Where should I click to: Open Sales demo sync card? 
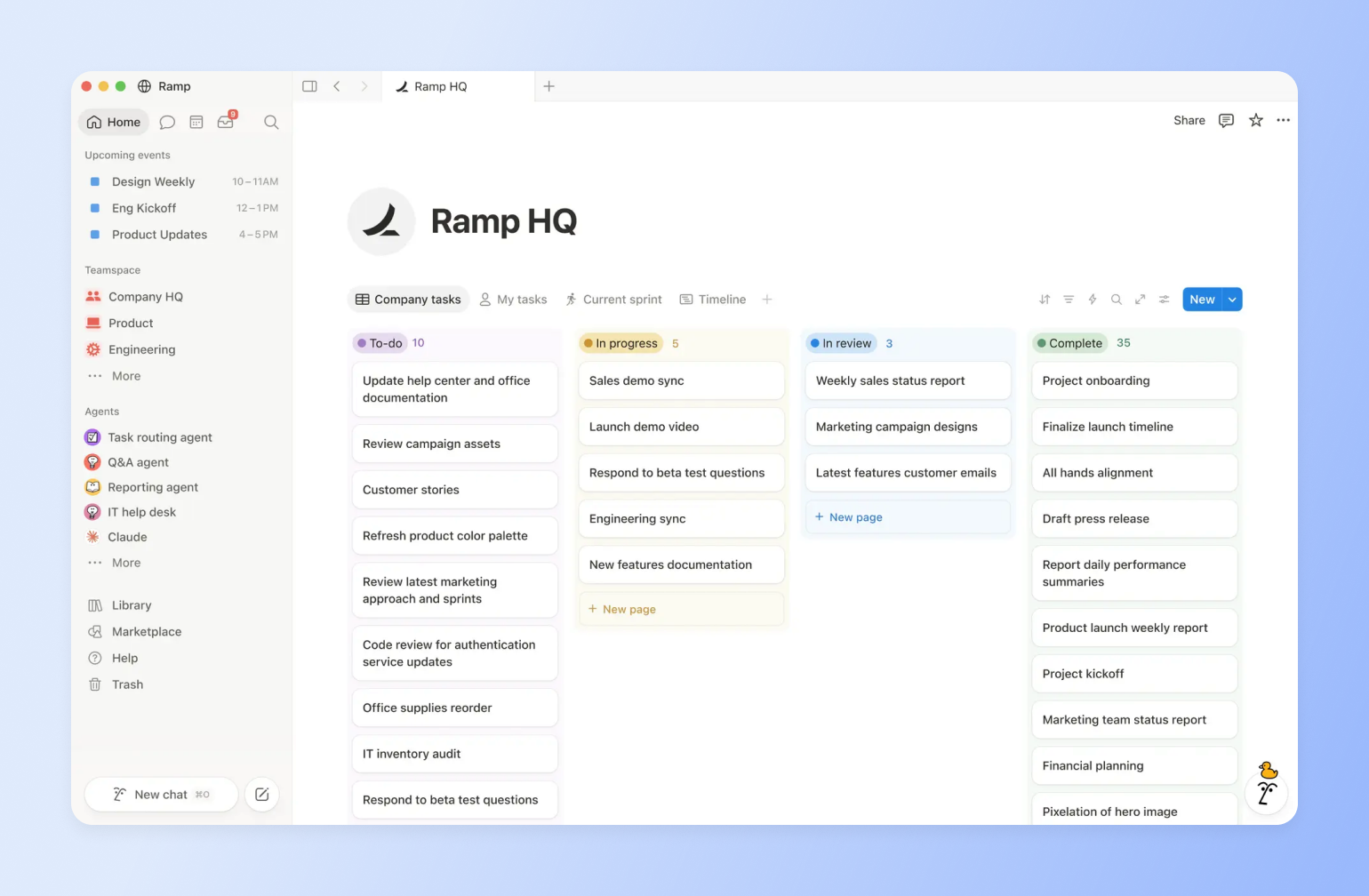pyautogui.click(x=681, y=380)
